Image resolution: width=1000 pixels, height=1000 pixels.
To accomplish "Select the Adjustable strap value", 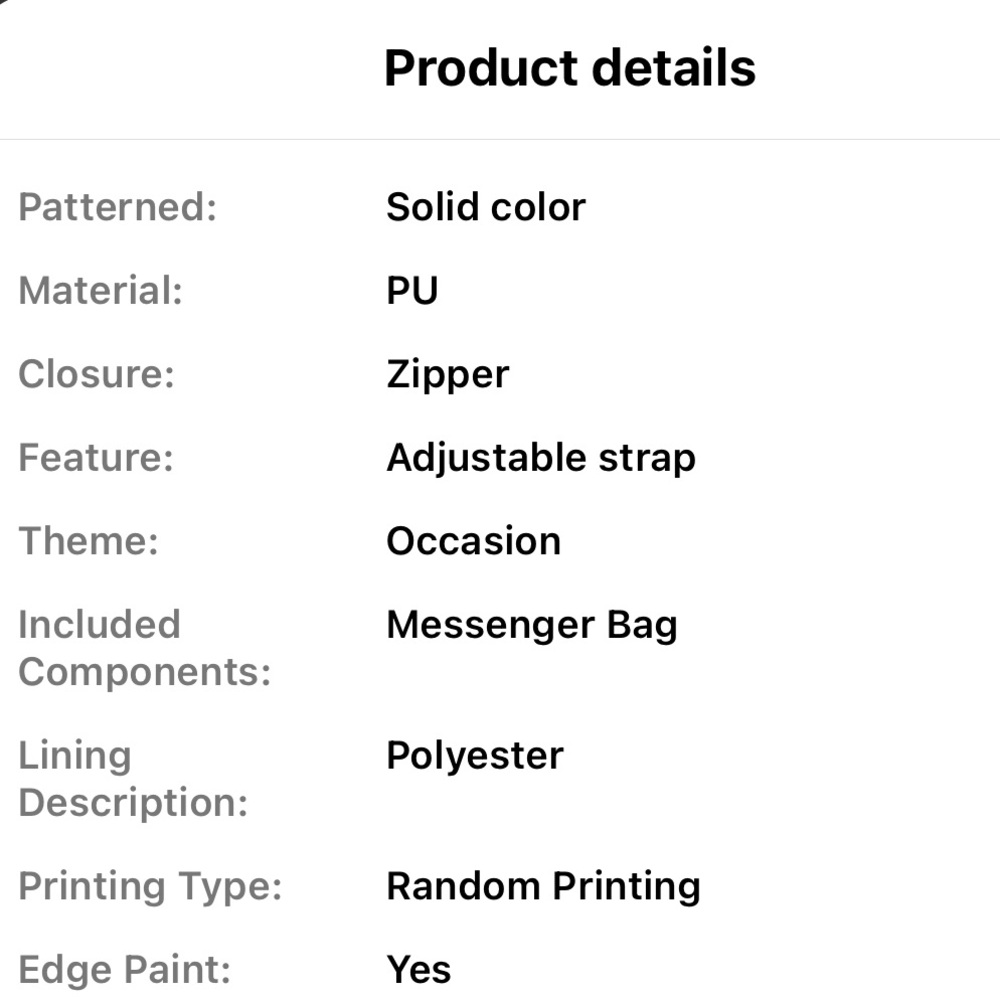I will 541,459.
